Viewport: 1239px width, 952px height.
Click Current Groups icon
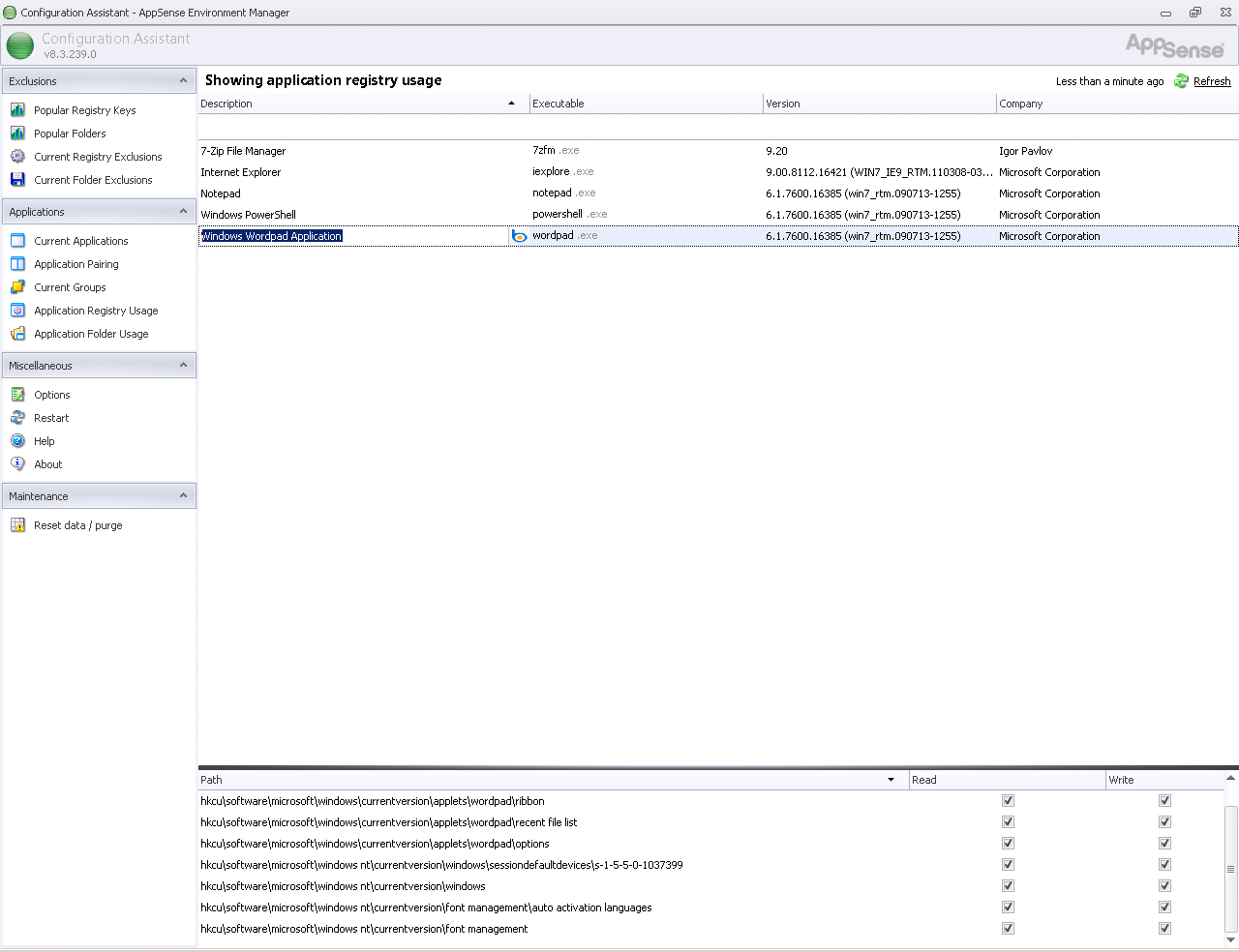[17, 286]
